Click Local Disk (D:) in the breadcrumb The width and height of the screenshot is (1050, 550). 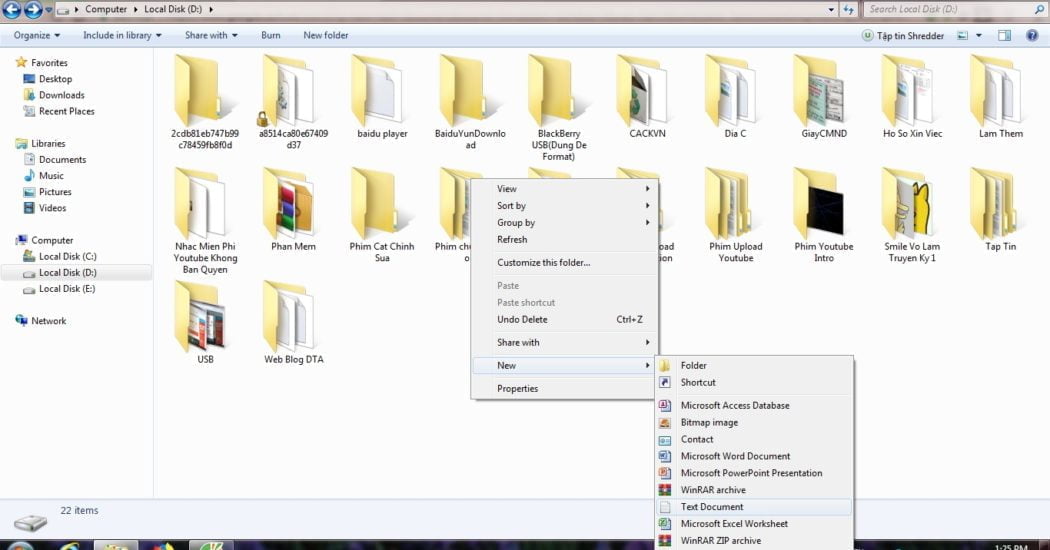pos(173,9)
